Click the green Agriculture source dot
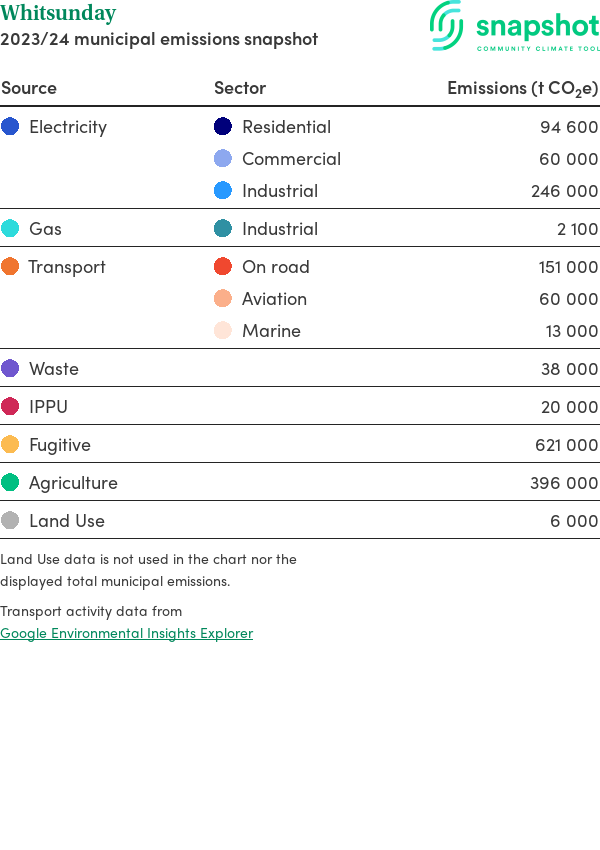Screen dimensions: 600x850 pos(10,483)
